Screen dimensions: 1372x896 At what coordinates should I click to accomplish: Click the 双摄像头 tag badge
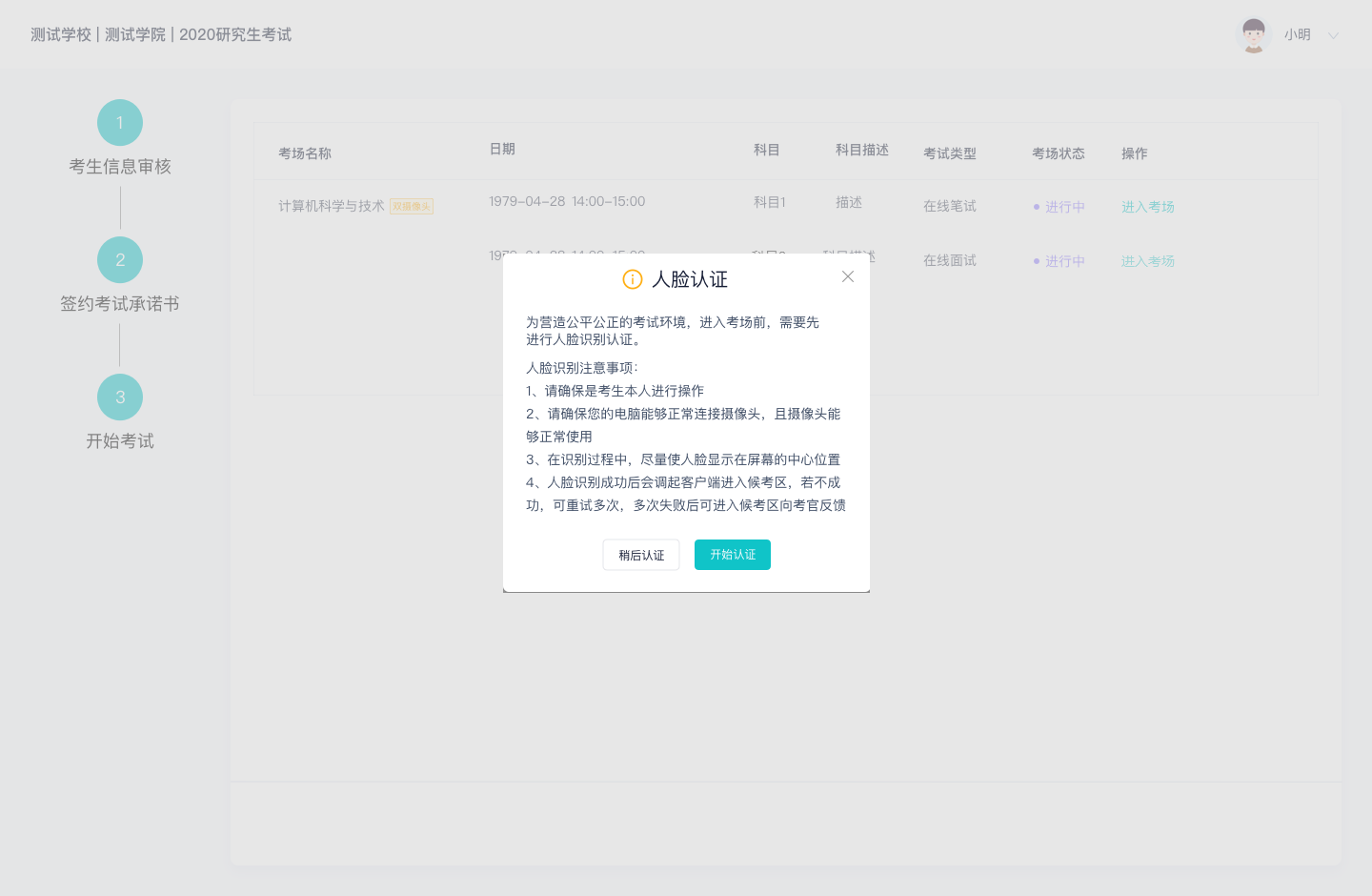click(x=412, y=207)
